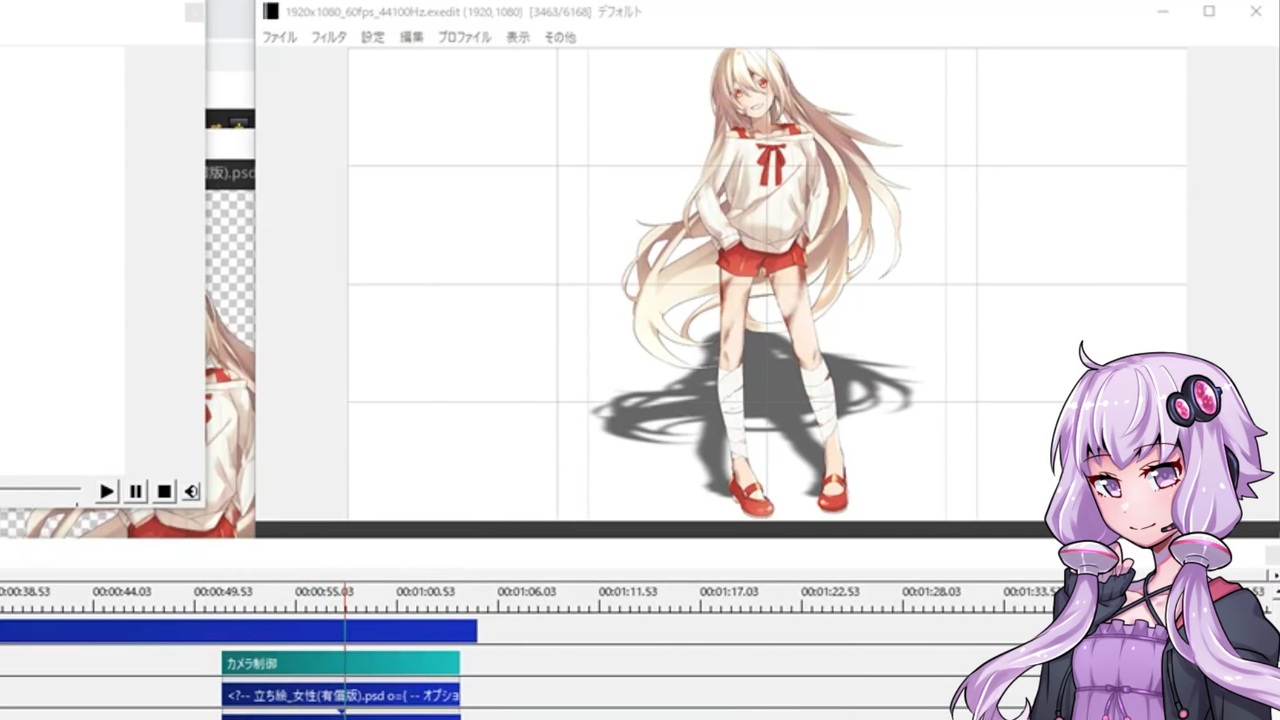
Task: Click the AviUtl app icon in title bar
Action: 271,12
